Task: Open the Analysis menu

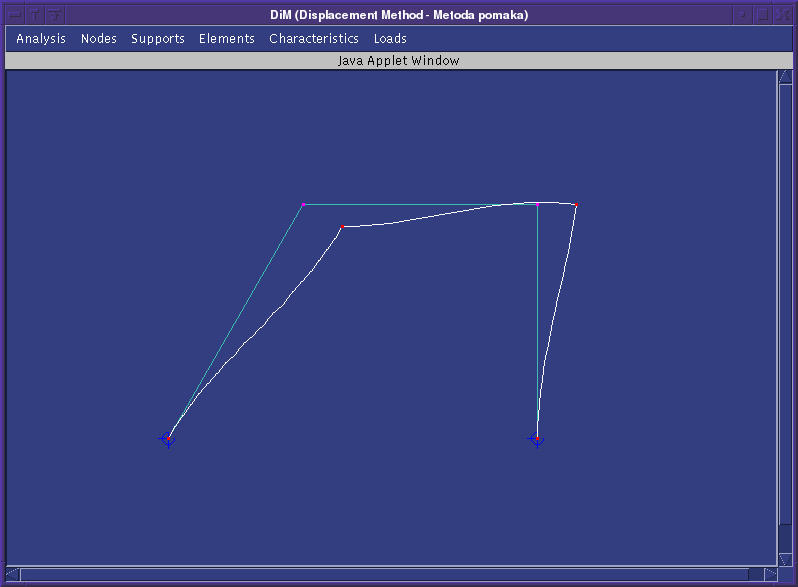Action: point(41,39)
